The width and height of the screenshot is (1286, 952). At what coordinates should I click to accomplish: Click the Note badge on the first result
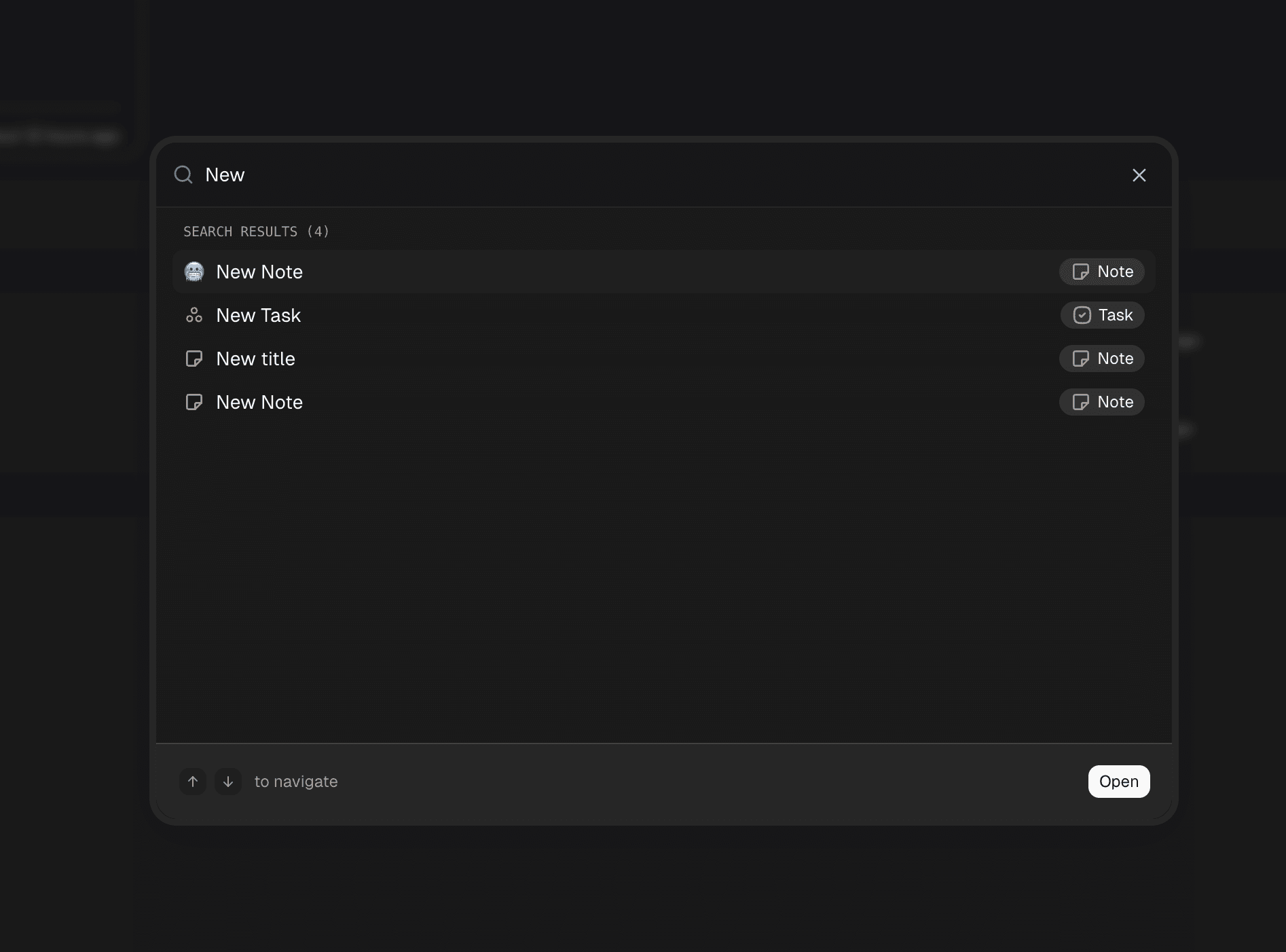pos(1101,272)
